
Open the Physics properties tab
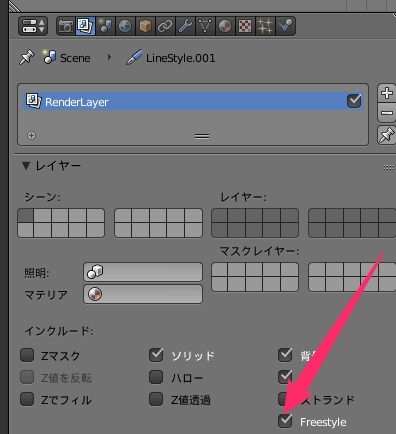285,26
